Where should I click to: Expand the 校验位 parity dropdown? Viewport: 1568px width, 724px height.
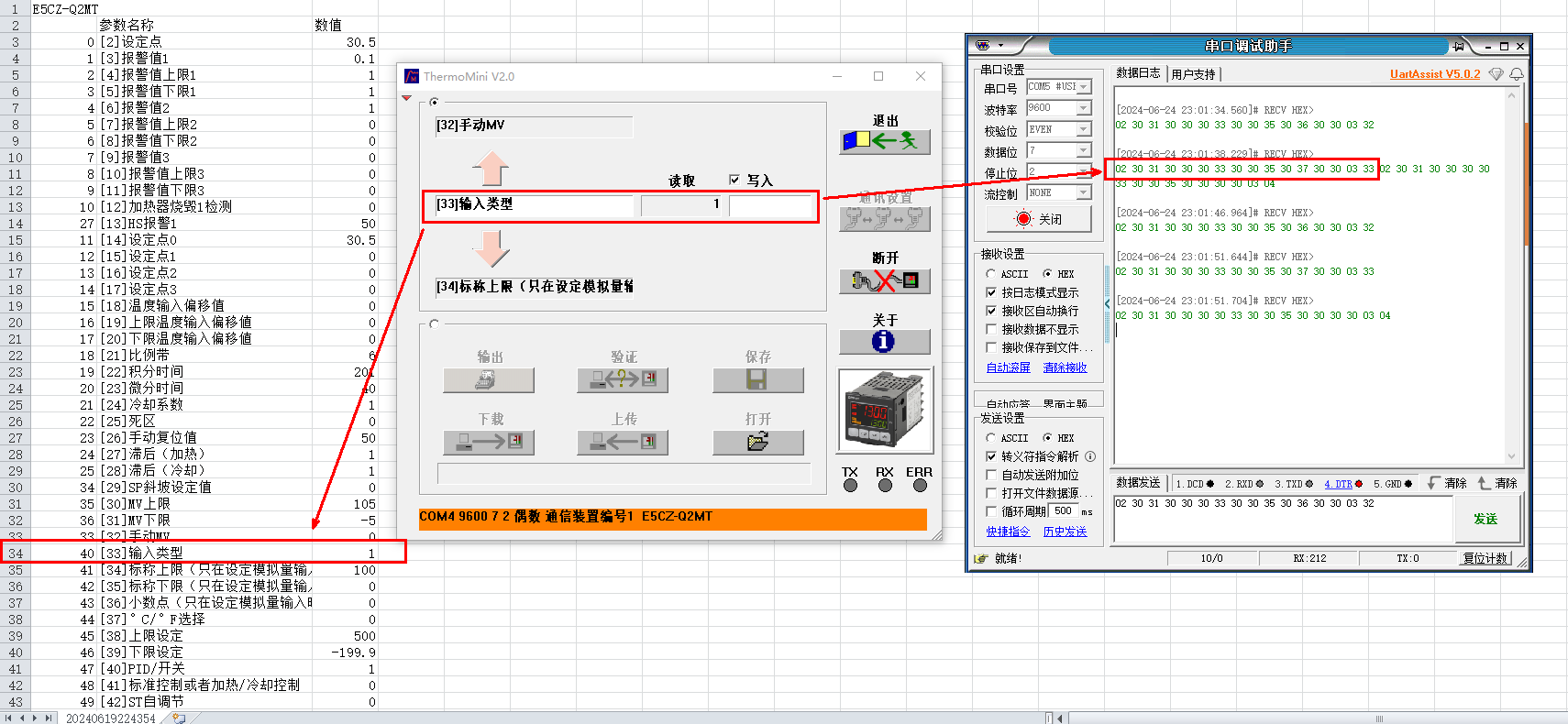(x=1084, y=129)
